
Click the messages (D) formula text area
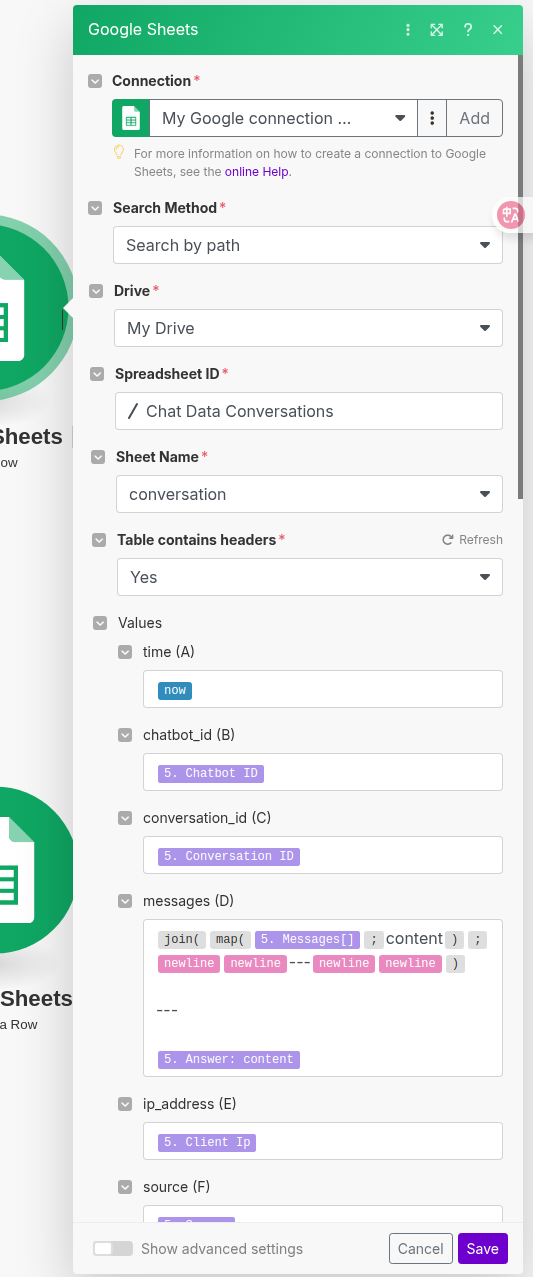coord(323,998)
